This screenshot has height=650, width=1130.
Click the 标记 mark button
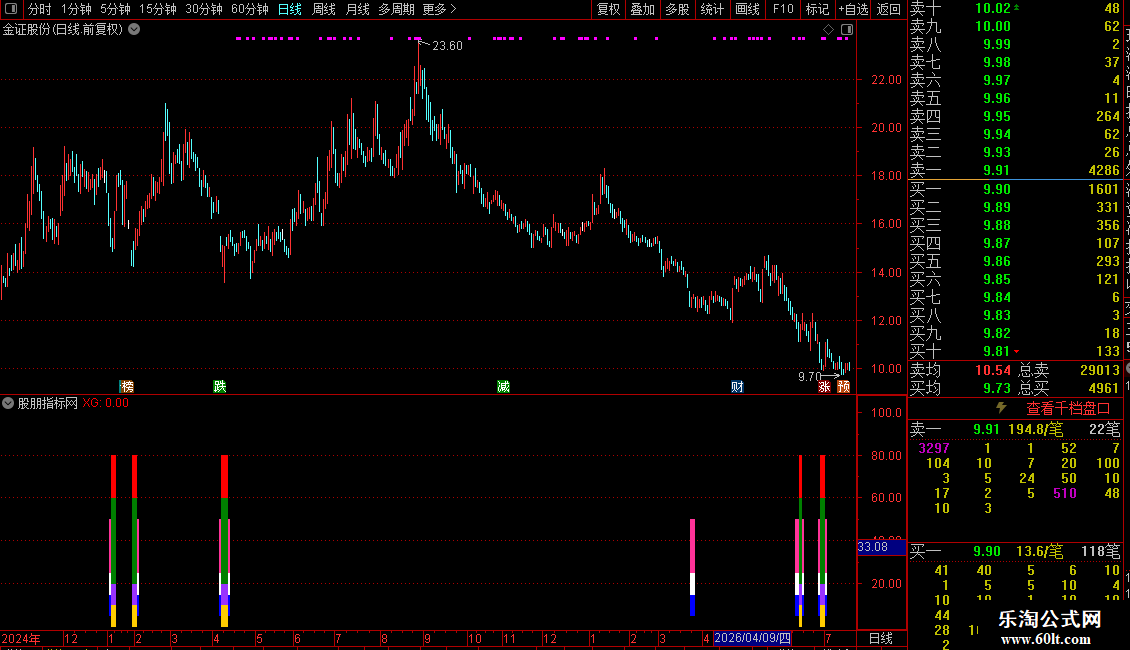pos(817,9)
